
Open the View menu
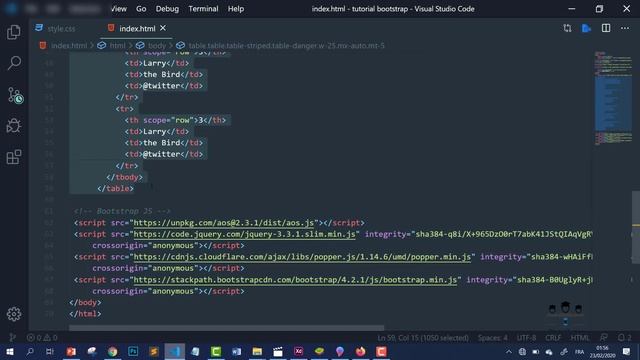[119, 9]
